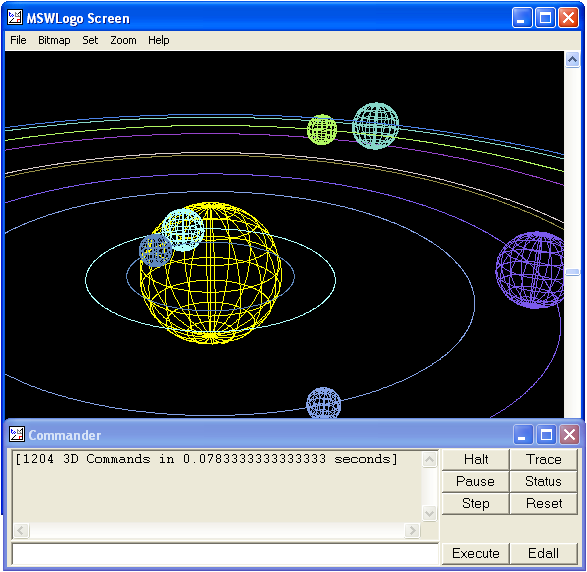Click the MSWLogo Screen title bar icon
The image size is (587, 572).
[15, 18]
